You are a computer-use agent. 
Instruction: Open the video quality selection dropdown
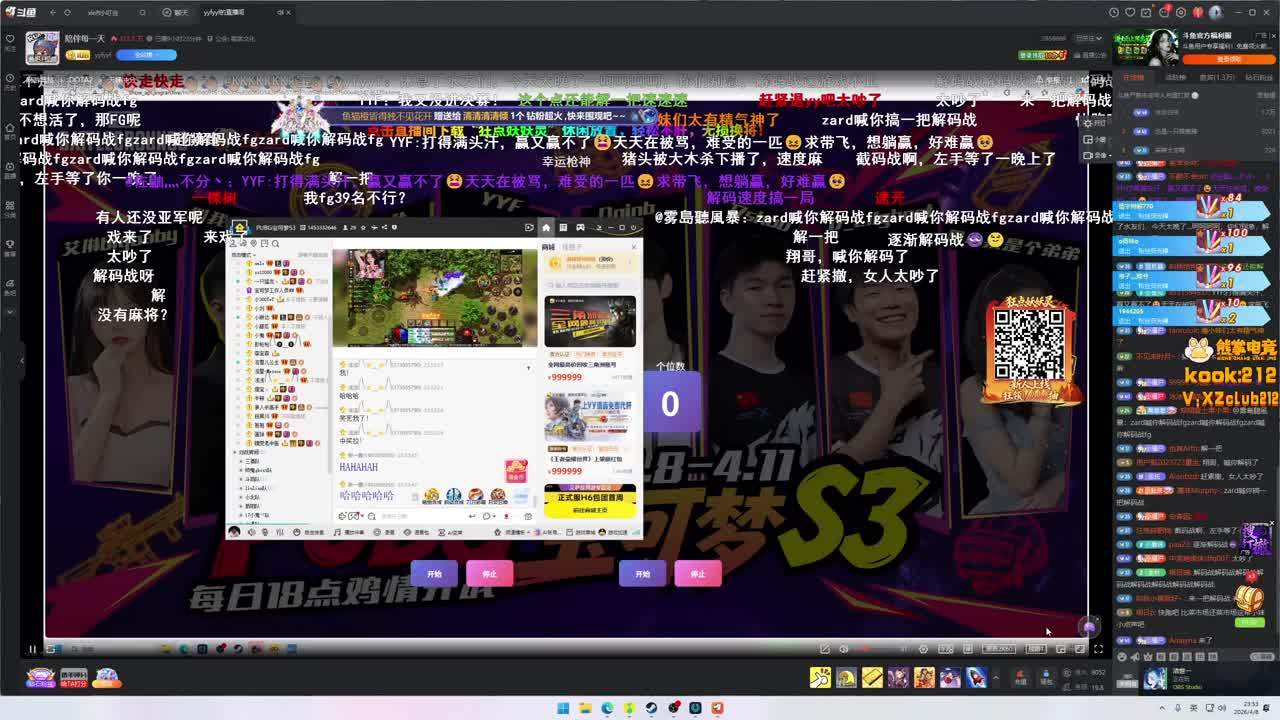click(x=998, y=649)
